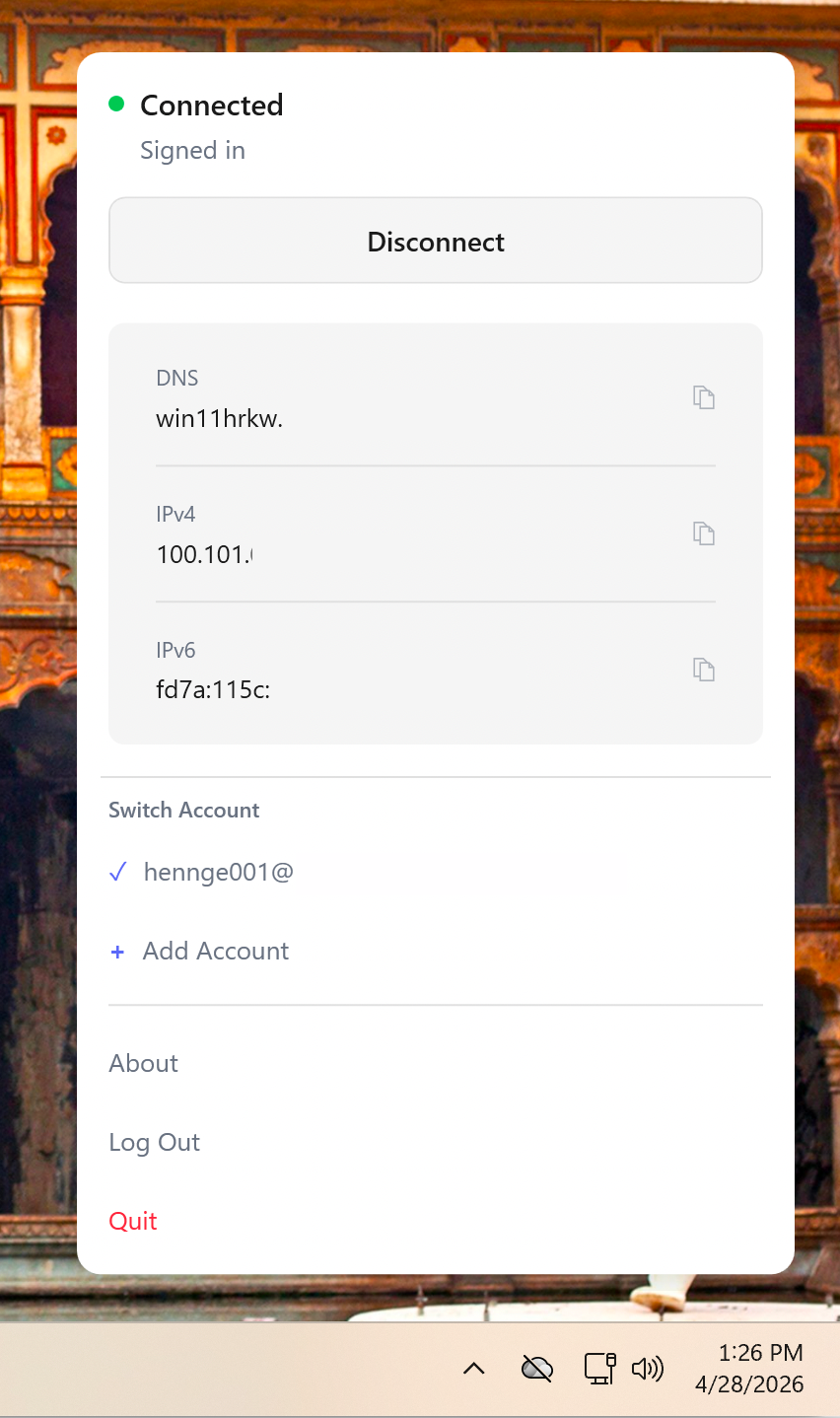The height and width of the screenshot is (1418, 840).
Task: Open the network status tray icon
Action: (x=600, y=1368)
